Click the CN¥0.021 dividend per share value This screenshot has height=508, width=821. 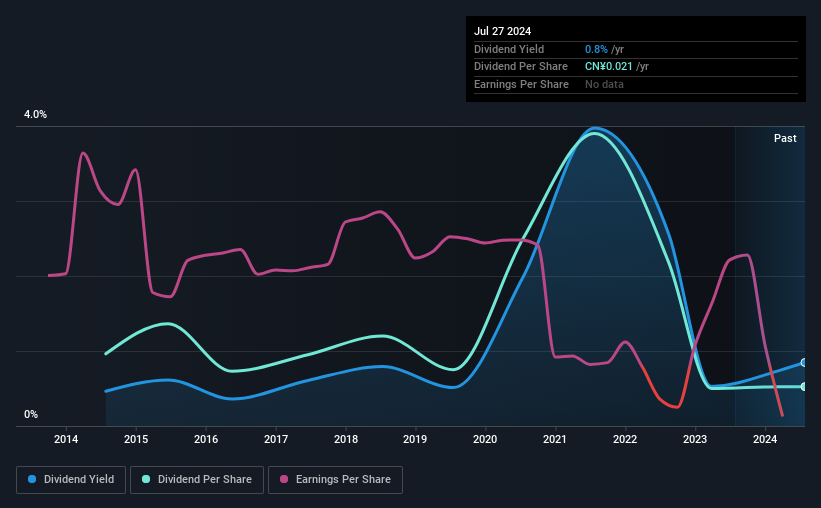point(608,67)
